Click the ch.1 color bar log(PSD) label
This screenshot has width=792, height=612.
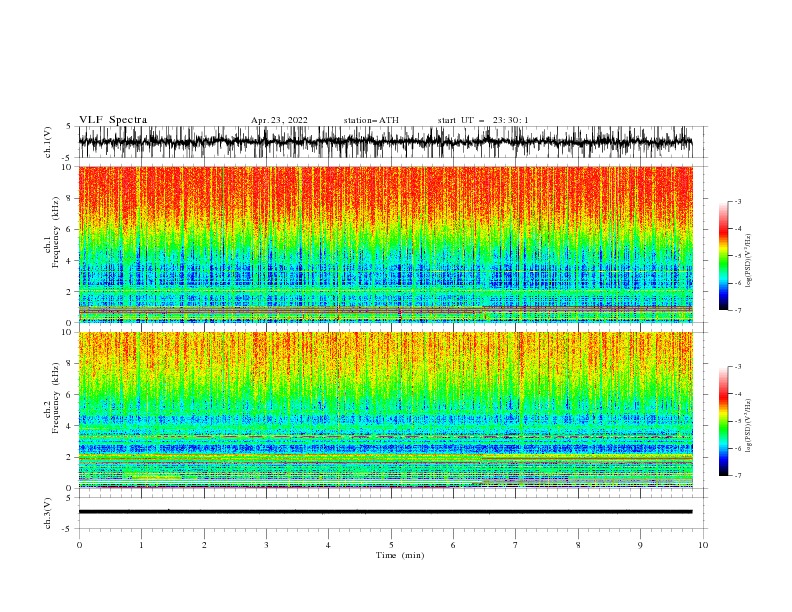pyautogui.click(x=748, y=261)
